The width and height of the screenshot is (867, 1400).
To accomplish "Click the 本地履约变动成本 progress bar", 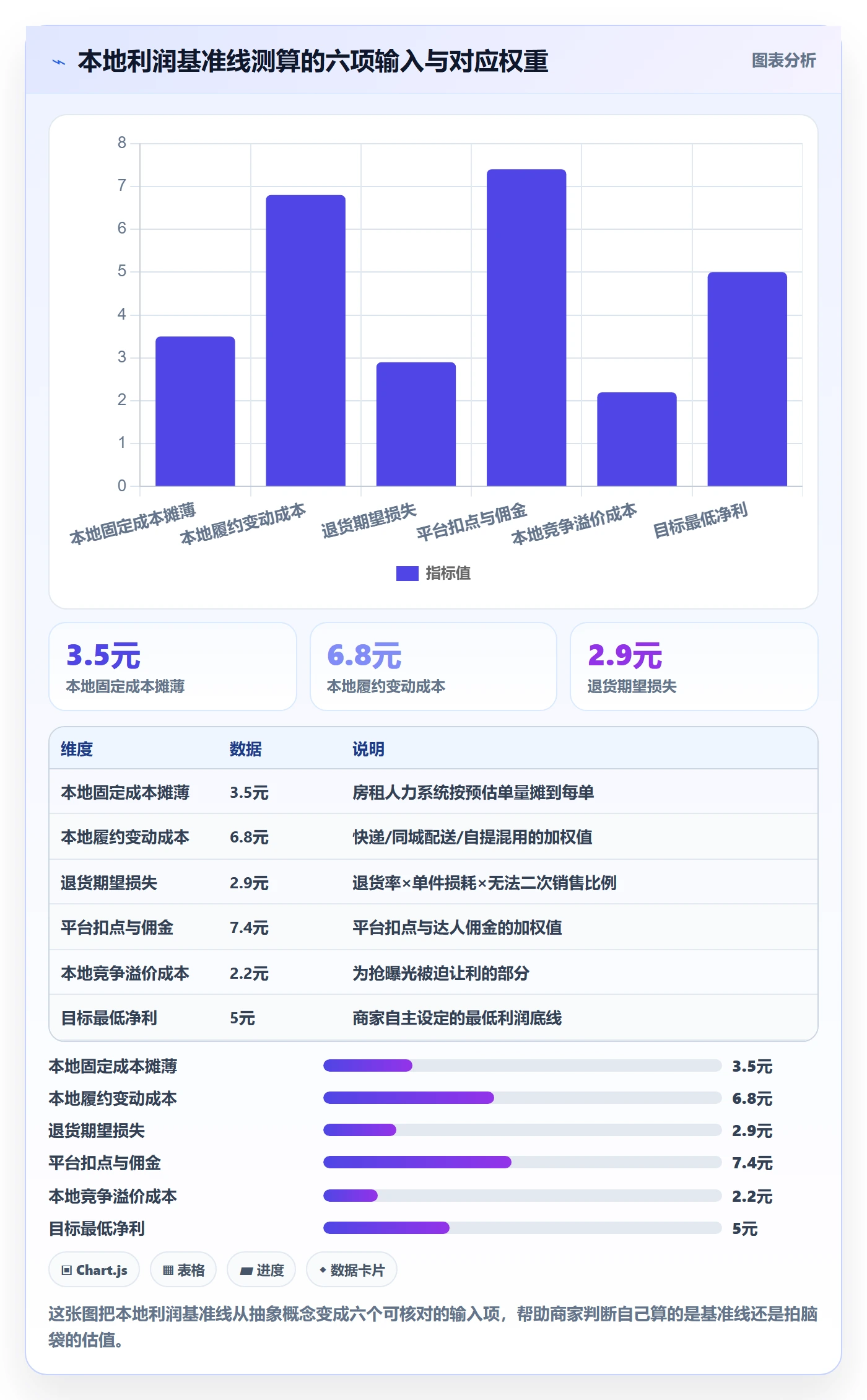I will click(522, 1098).
